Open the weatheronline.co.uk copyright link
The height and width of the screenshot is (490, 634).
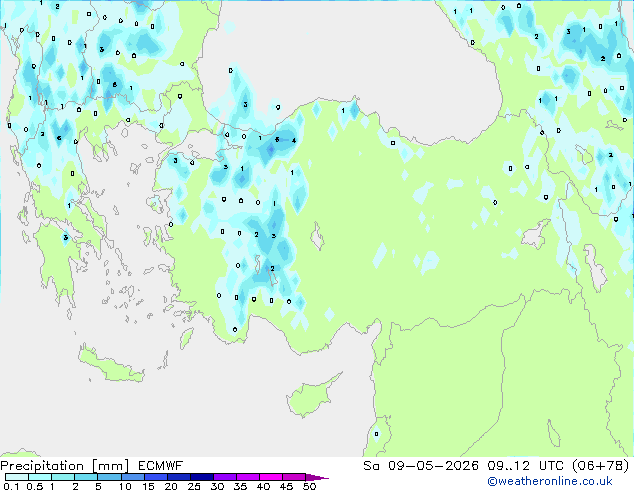coord(550,481)
